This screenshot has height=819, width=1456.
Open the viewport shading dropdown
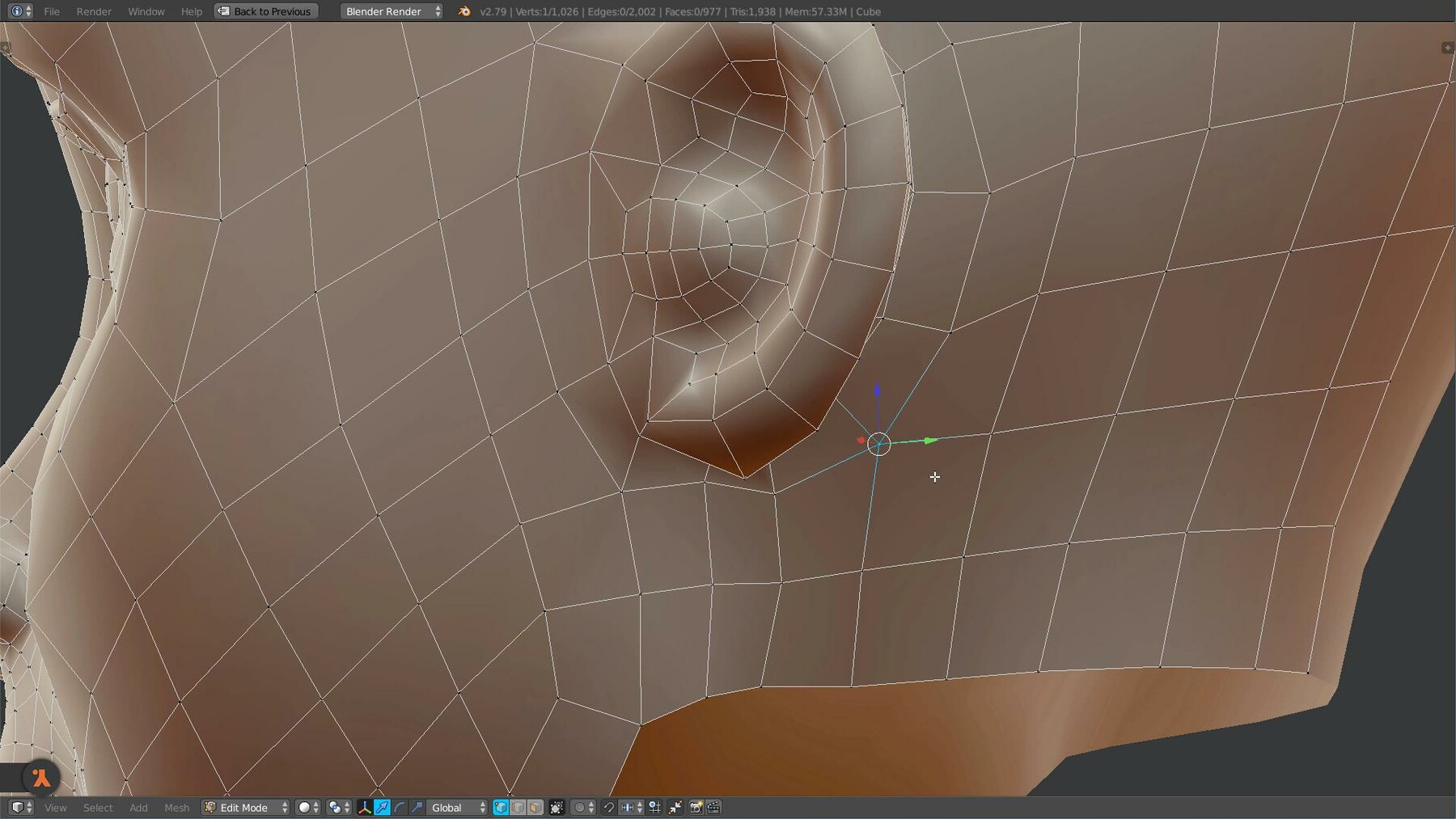tap(305, 807)
